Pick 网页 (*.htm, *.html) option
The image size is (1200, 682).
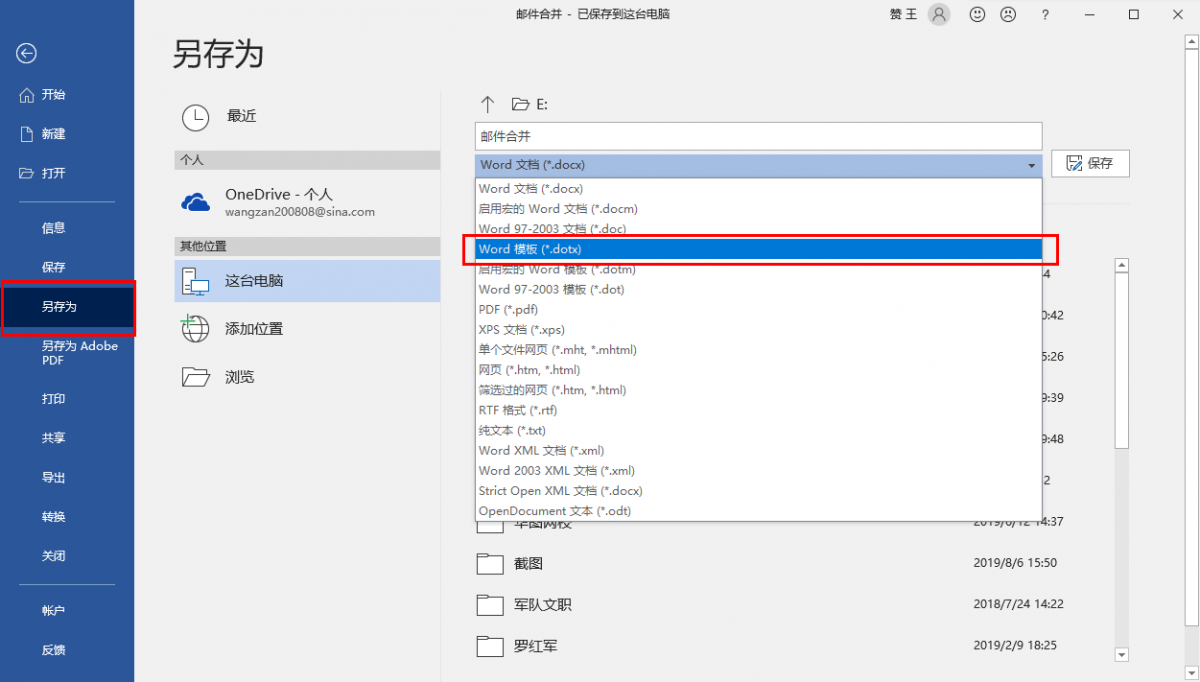coord(759,370)
